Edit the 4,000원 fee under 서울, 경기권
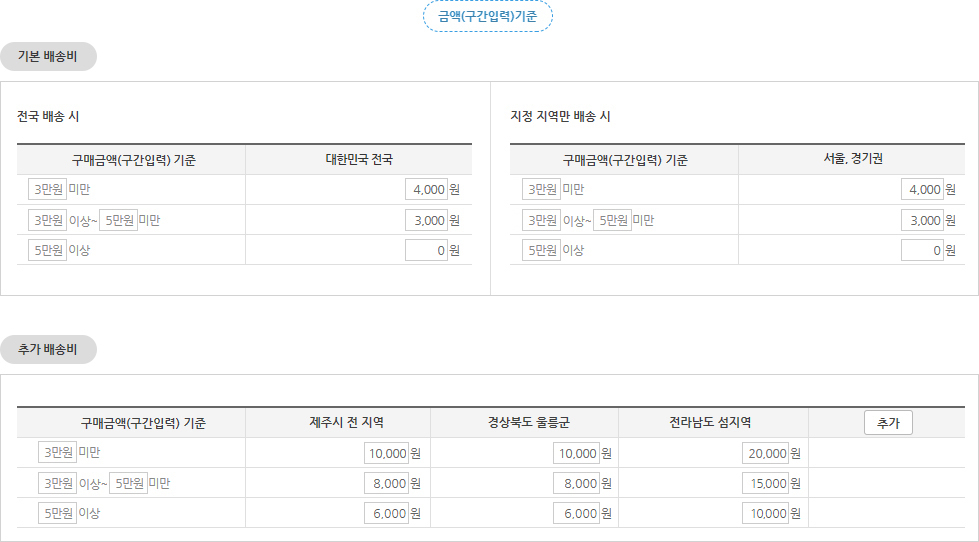This screenshot has height=542, width=979. [x=922, y=189]
